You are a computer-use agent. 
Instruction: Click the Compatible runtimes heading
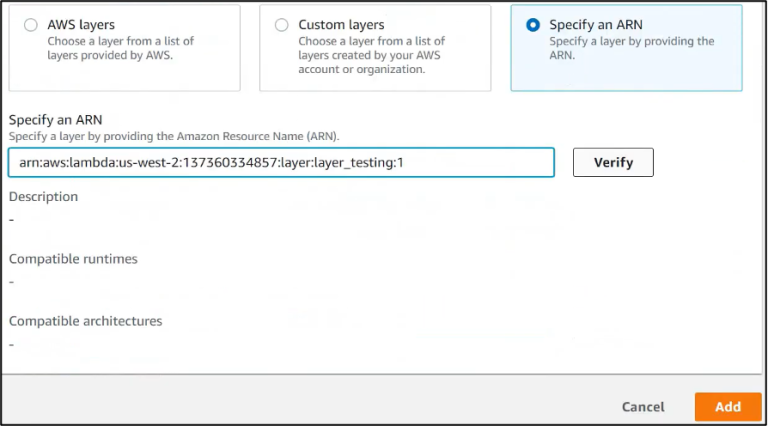point(73,259)
